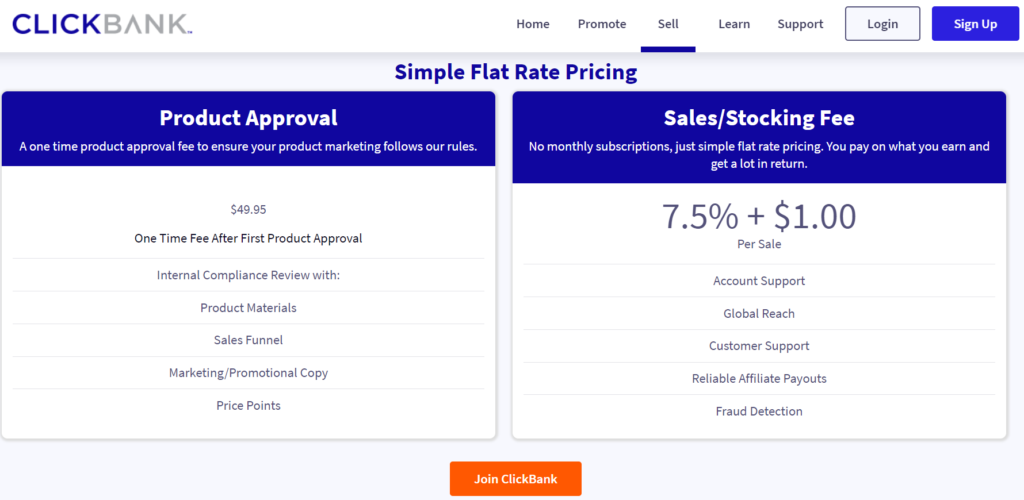Click the orange Join ClickBank button
This screenshot has height=500, width=1024.
(515, 479)
